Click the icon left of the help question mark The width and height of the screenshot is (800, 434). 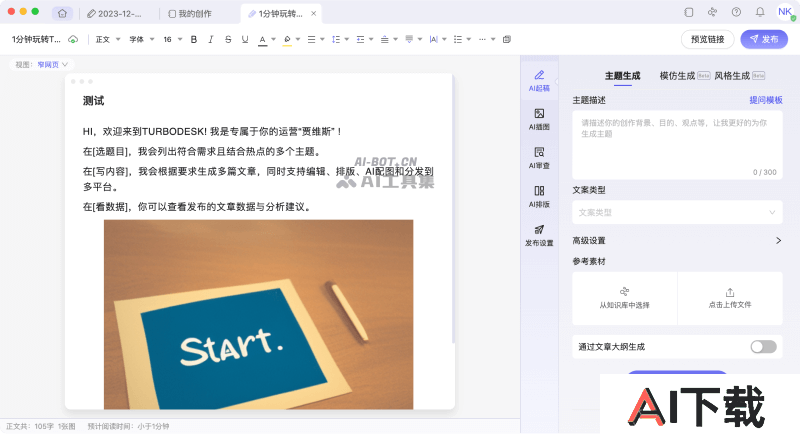[x=712, y=12]
